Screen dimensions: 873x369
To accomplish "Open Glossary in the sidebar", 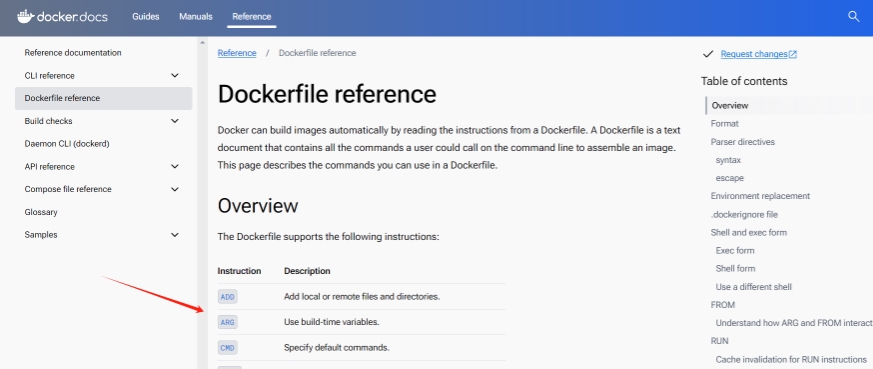I will [x=41, y=212].
